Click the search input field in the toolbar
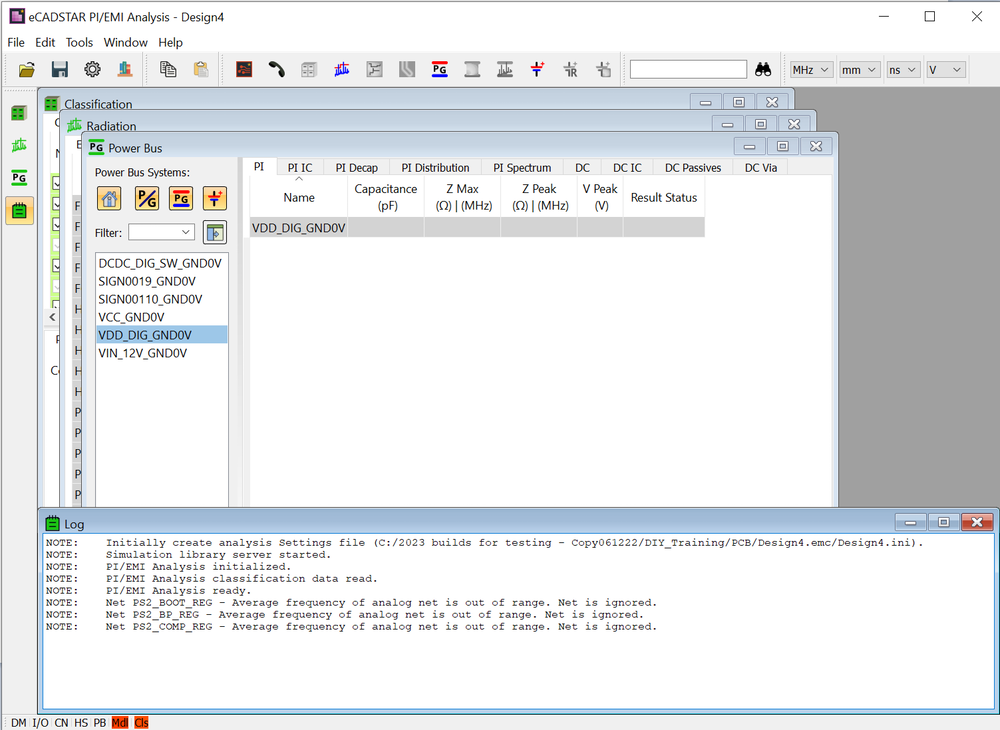Image resolution: width=1000 pixels, height=730 pixels. click(x=688, y=69)
